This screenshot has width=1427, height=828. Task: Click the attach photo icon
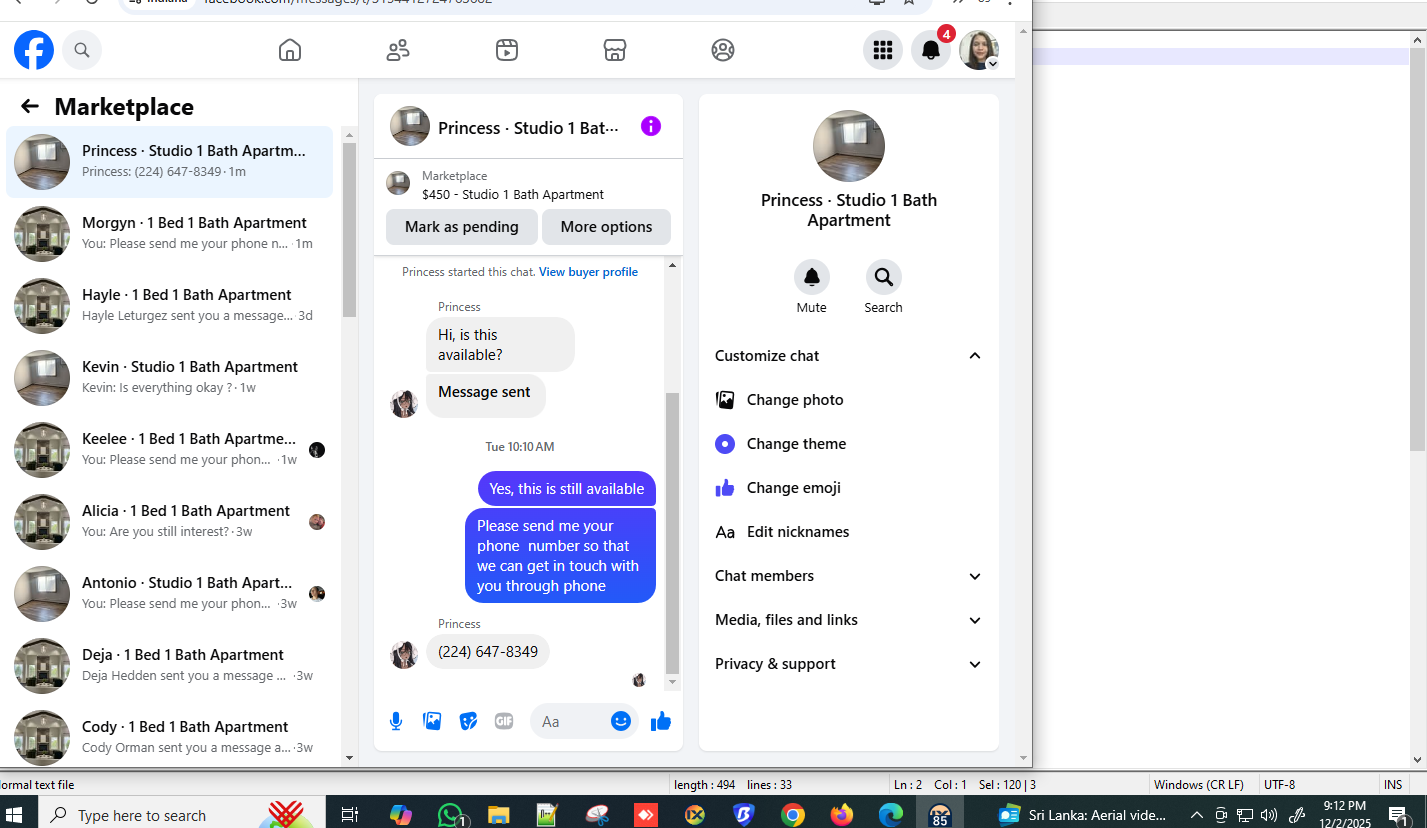(x=432, y=721)
